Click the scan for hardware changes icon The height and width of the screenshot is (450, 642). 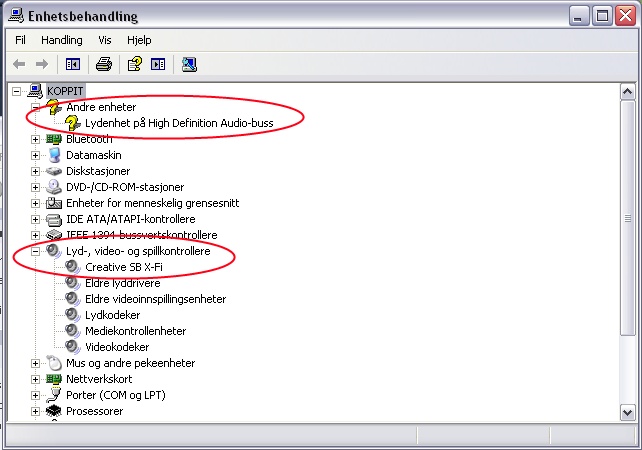coord(189,64)
